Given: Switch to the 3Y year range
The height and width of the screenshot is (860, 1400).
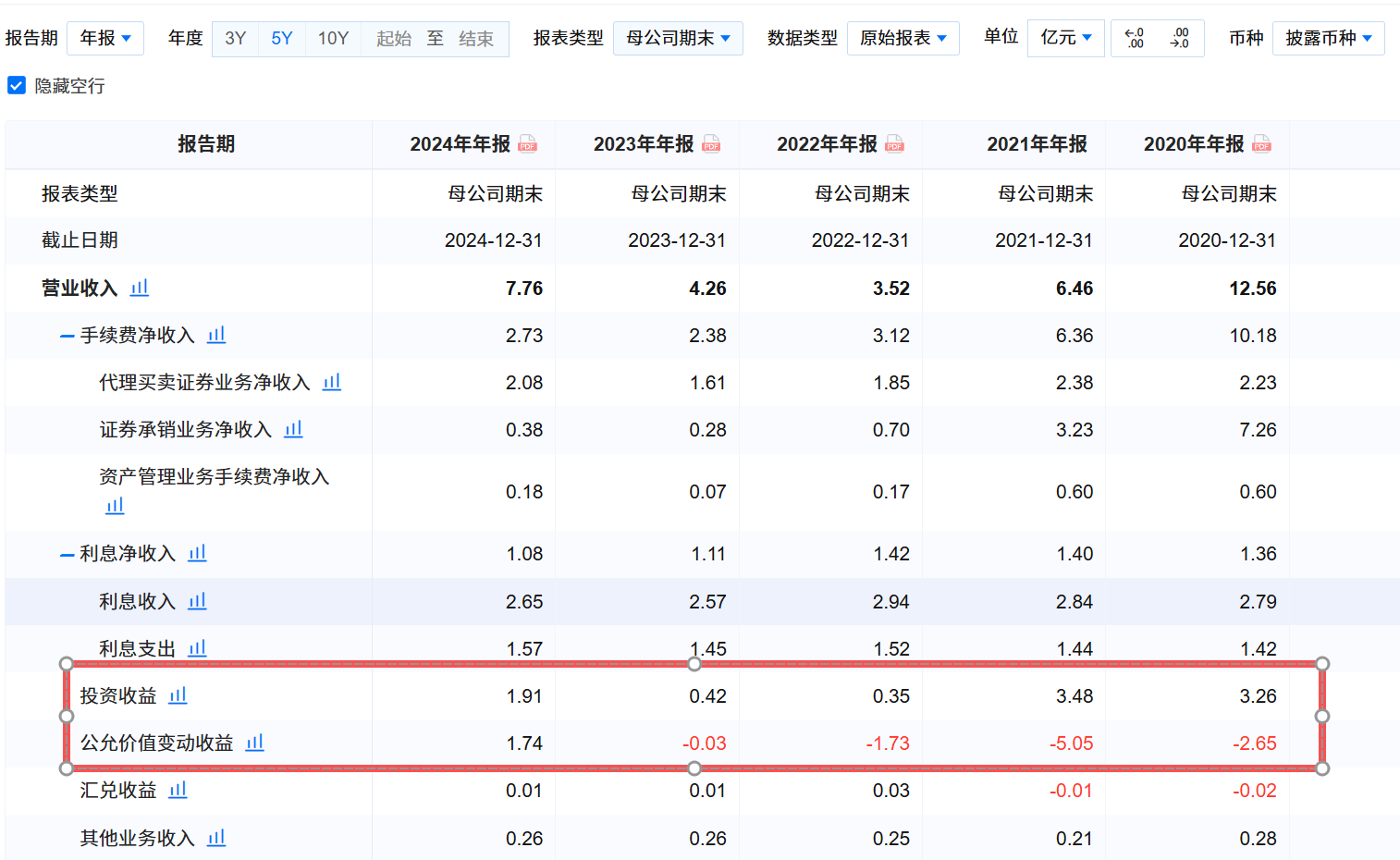Looking at the screenshot, I should tap(235, 38).
